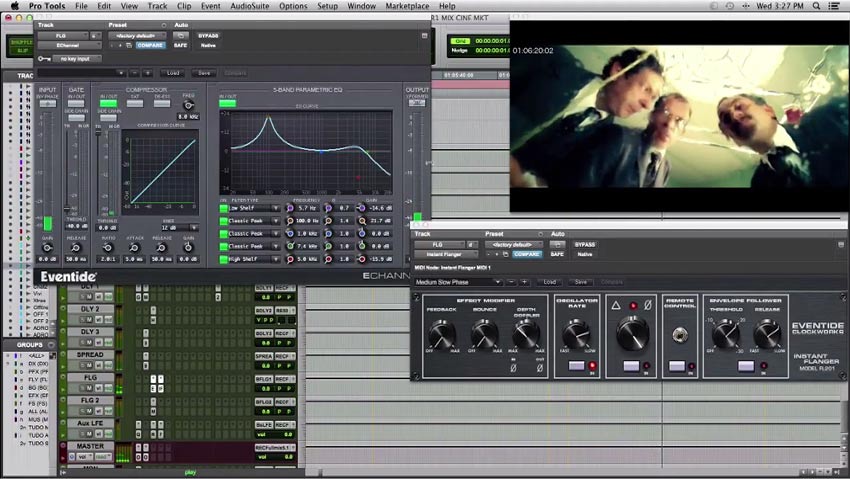This screenshot has height=479, width=850.
Task: Open the Instant Flanger plugin selector
Action: [x=447, y=254]
